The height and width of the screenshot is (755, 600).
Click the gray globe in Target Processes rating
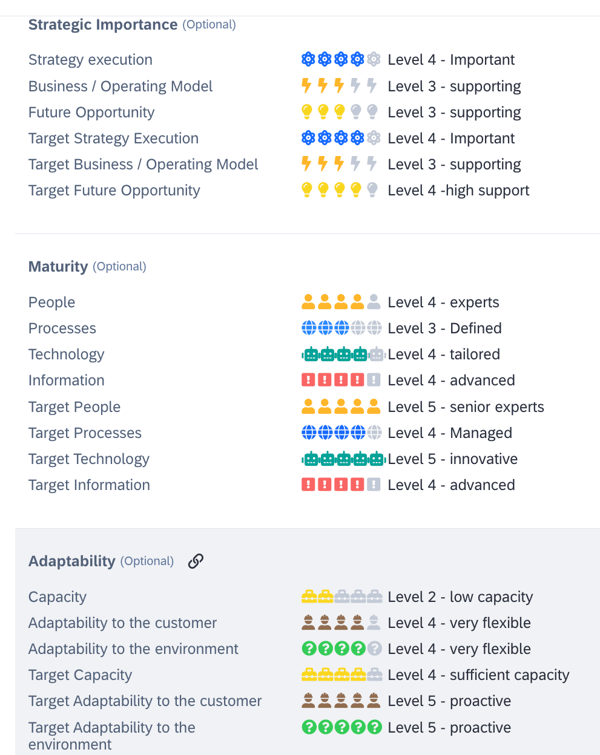pos(374,433)
